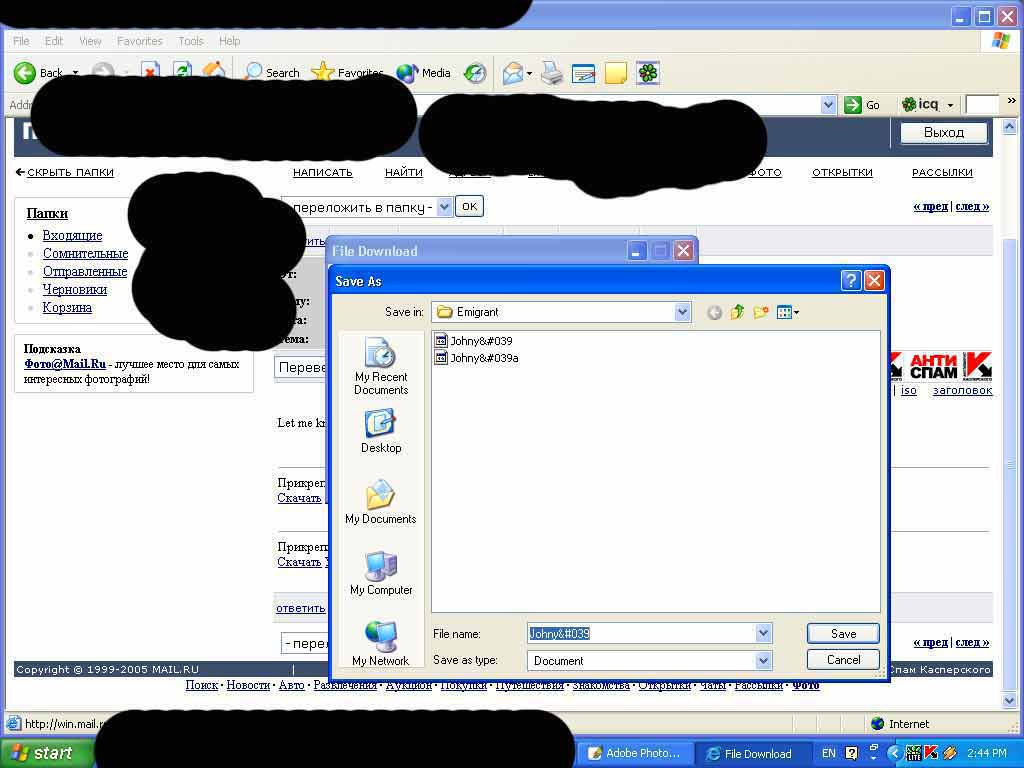Click the Фото@Mail.Ru link
Image resolution: width=1024 pixels, height=768 pixels.
pos(65,364)
